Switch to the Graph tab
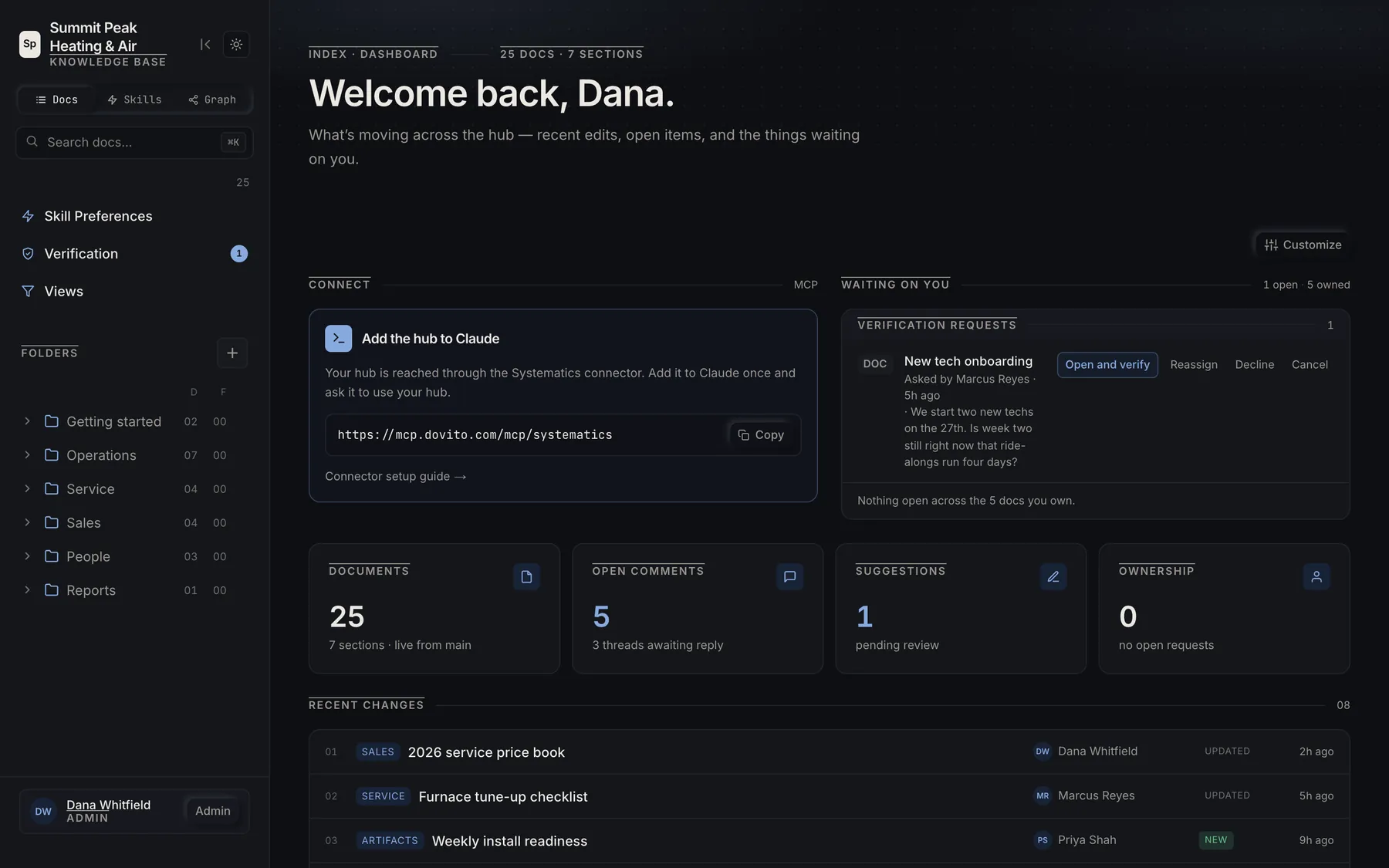 point(212,100)
